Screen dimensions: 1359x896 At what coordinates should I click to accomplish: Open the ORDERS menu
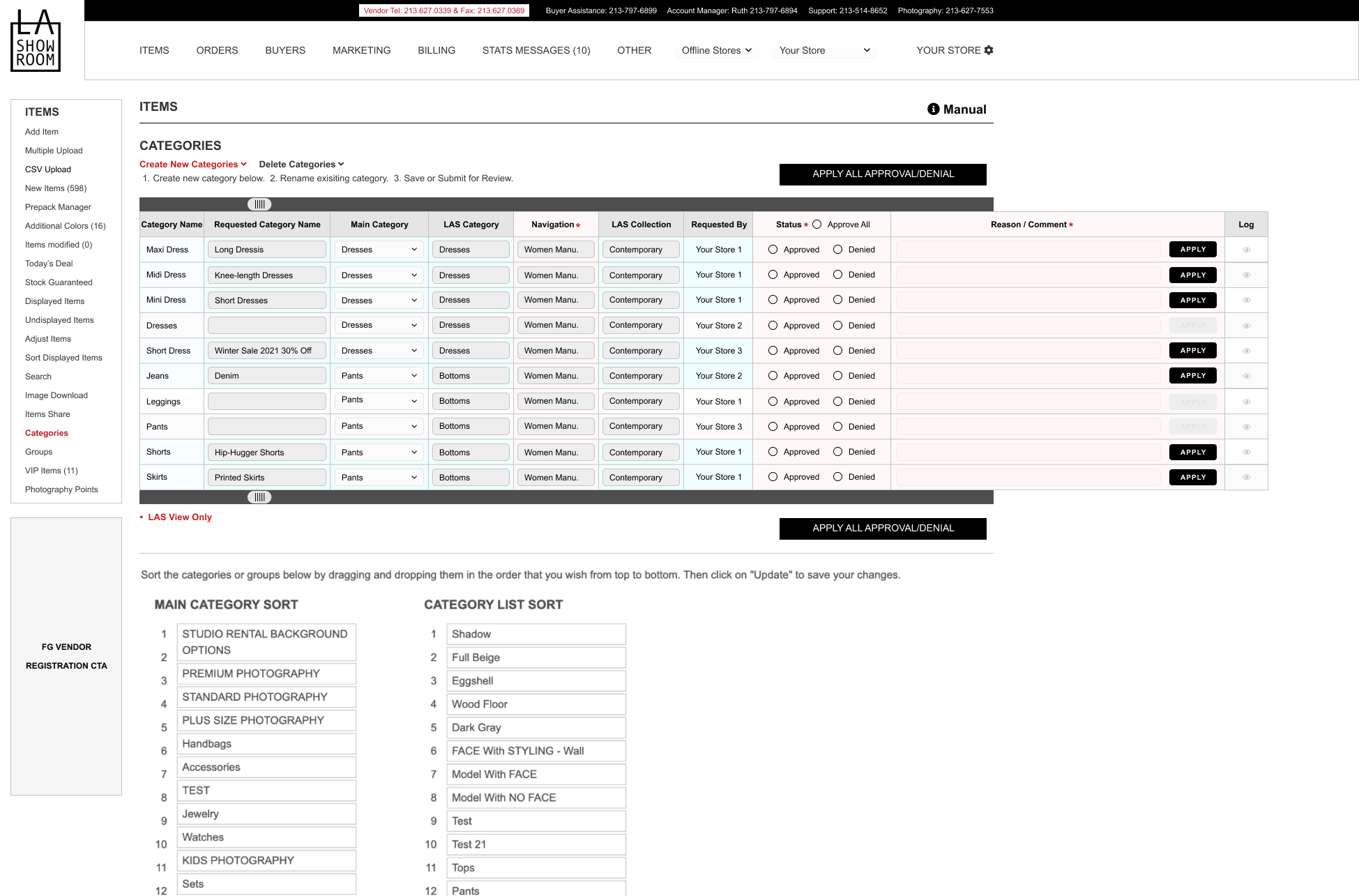[x=217, y=50]
